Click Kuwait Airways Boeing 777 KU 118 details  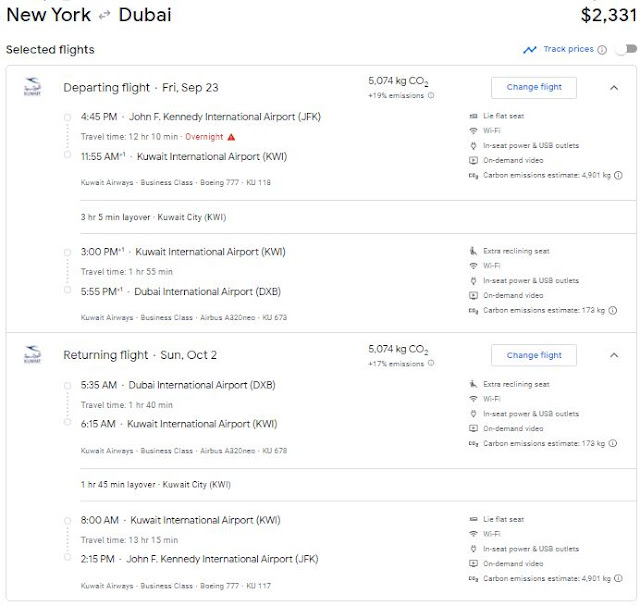point(176,183)
